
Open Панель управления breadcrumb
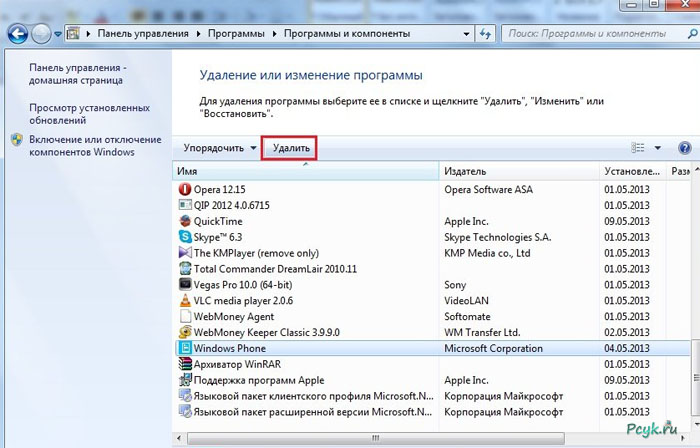tap(143, 33)
